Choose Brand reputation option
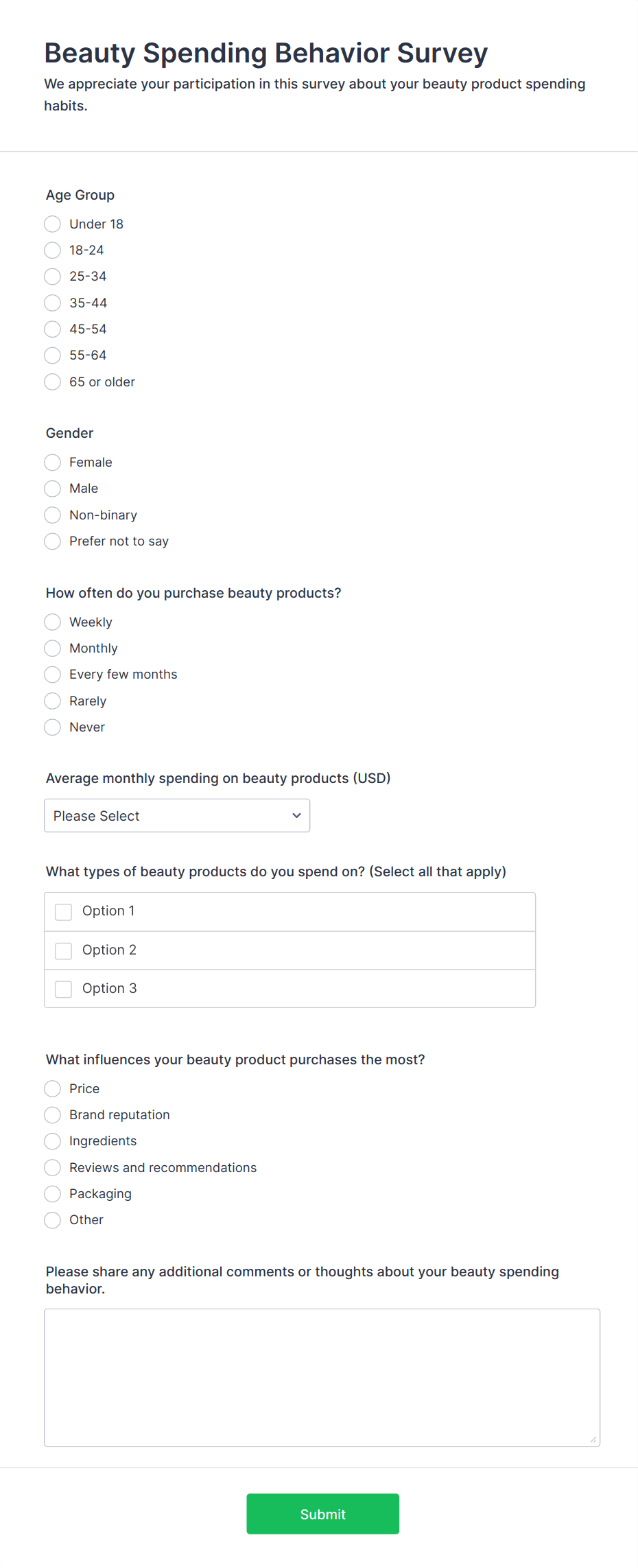Image resolution: width=638 pixels, height=1568 pixels. pyautogui.click(x=53, y=1115)
